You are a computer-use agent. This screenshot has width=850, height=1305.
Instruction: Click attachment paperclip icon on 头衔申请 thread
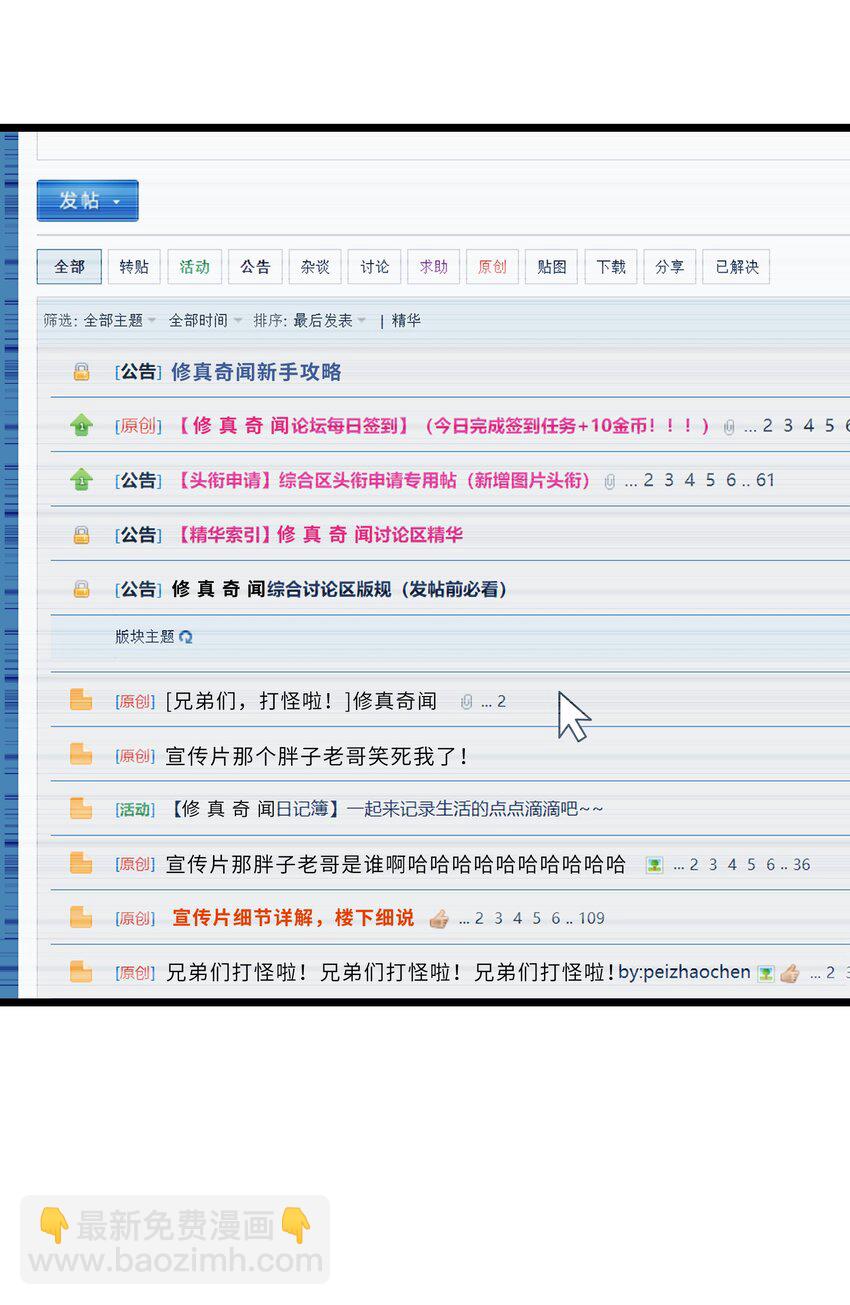click(610, 481)
